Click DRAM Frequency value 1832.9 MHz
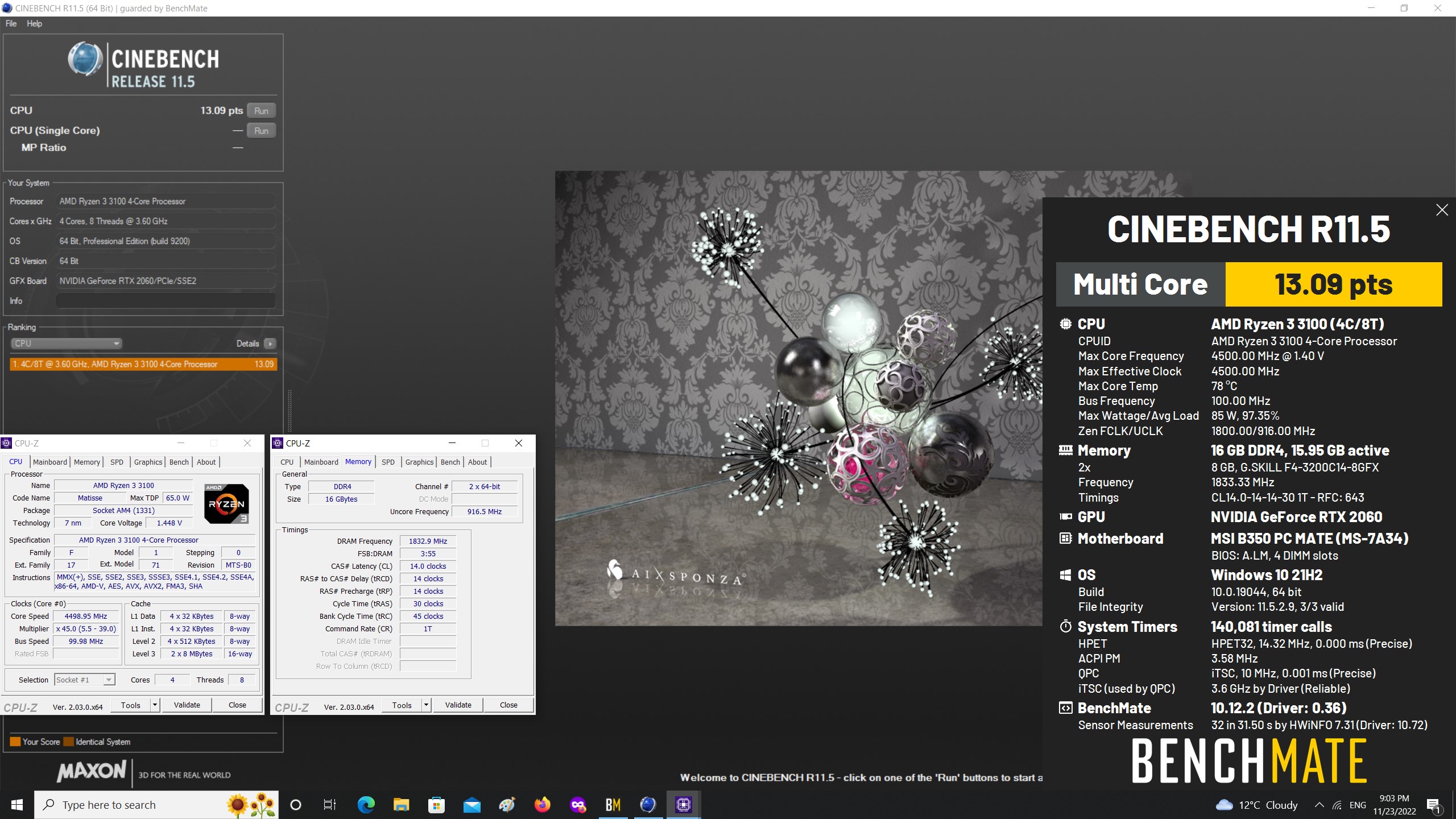The image size is (1456, 819). point(428,541)
